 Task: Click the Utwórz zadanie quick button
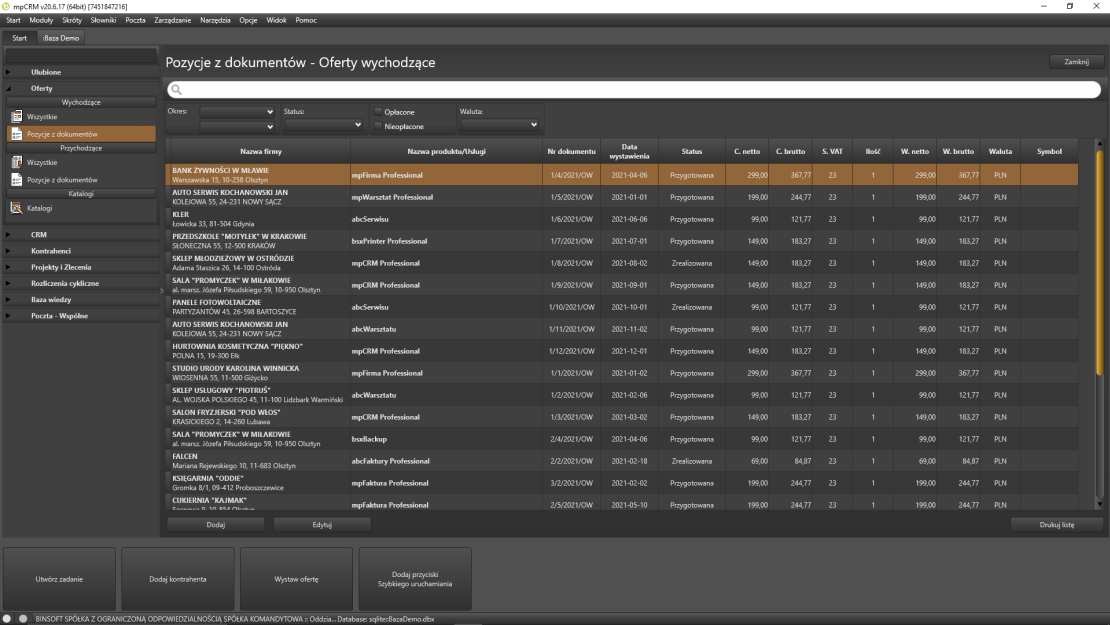59,579
